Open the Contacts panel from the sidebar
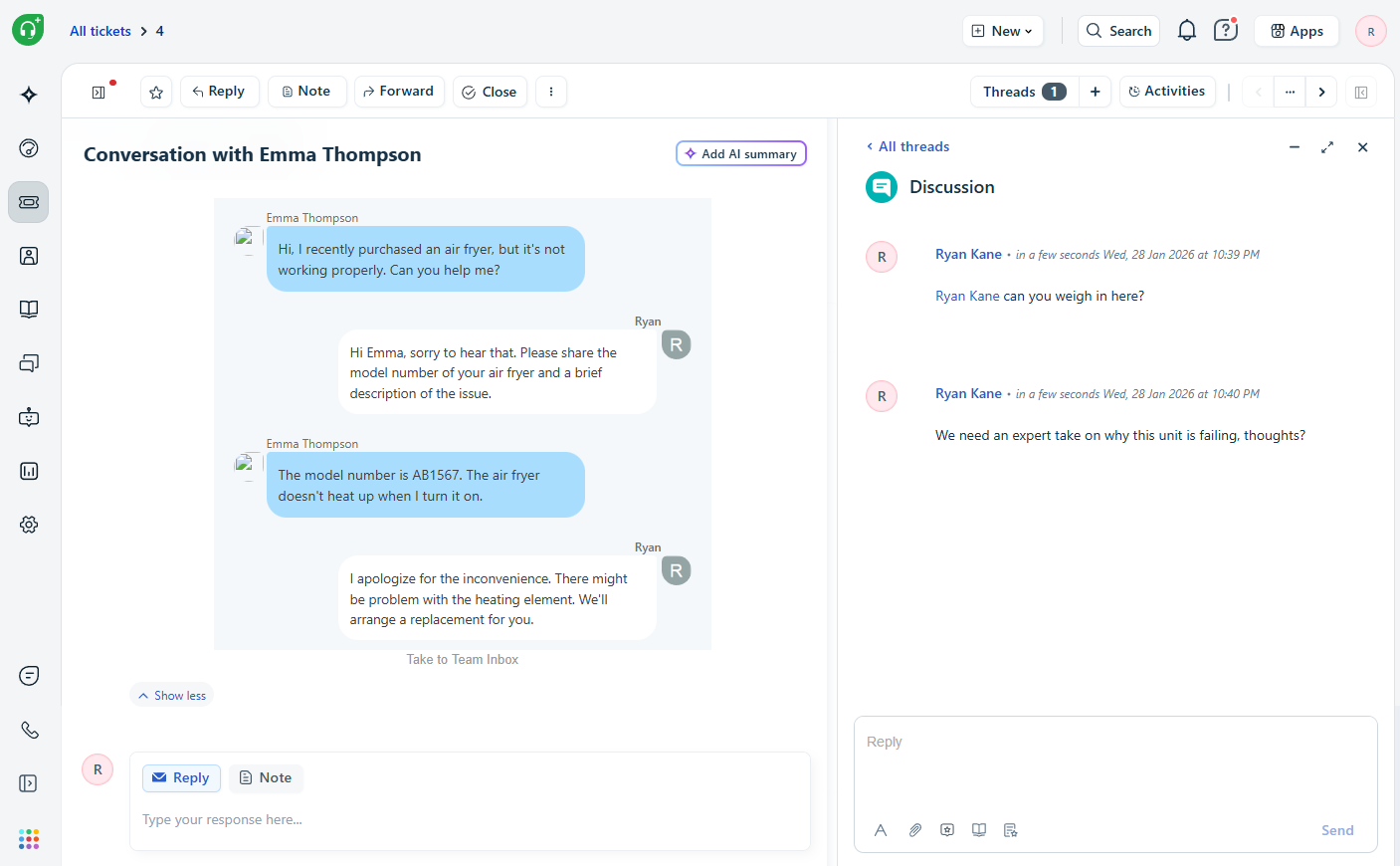1400x866 pixels. pos(28,256)
